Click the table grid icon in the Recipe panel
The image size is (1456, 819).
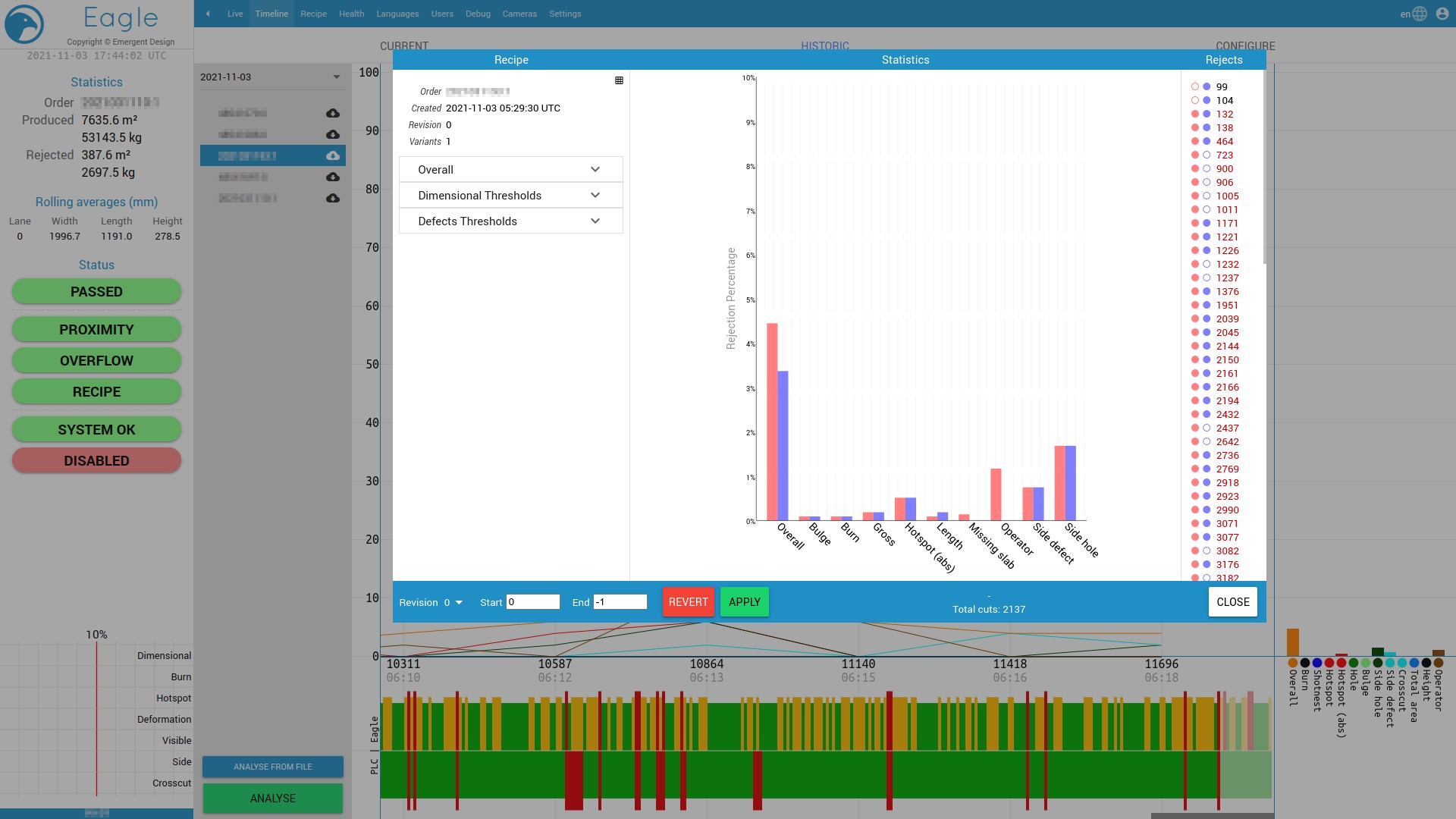point(619,80)
